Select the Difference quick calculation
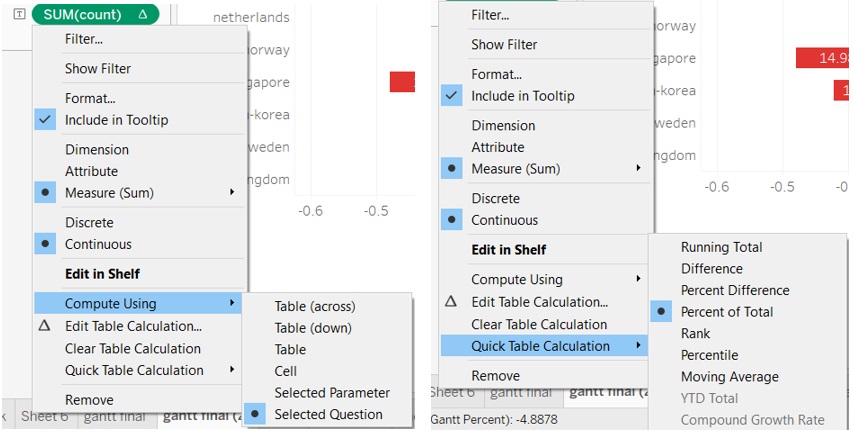The width and height of the screenshot is (854, 432). point(711,269)
